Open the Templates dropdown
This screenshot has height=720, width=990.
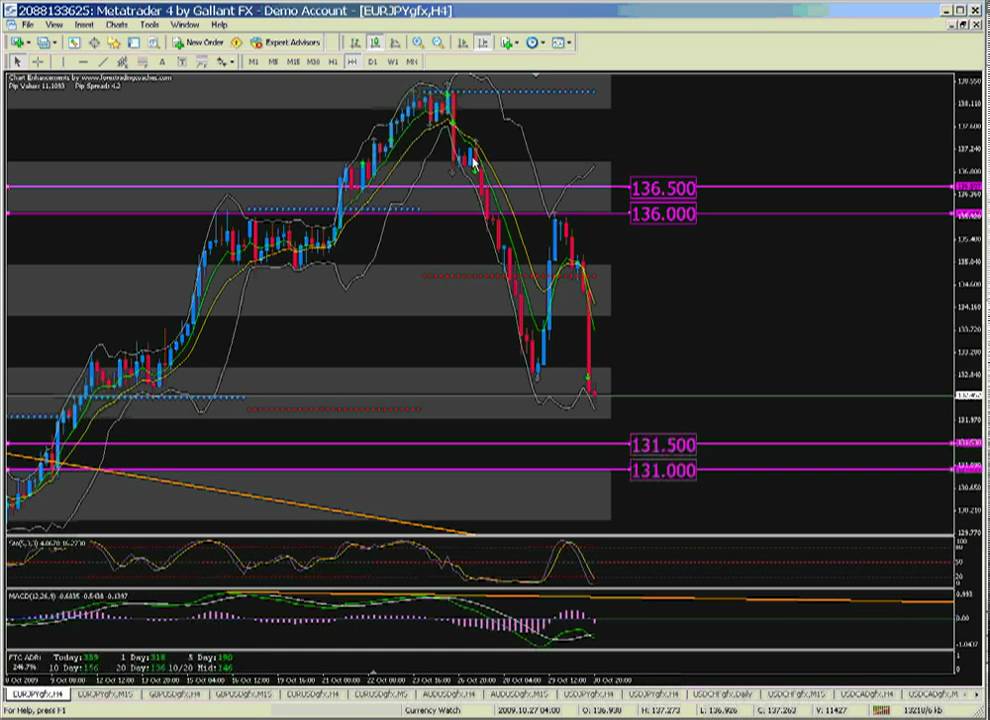561,42
